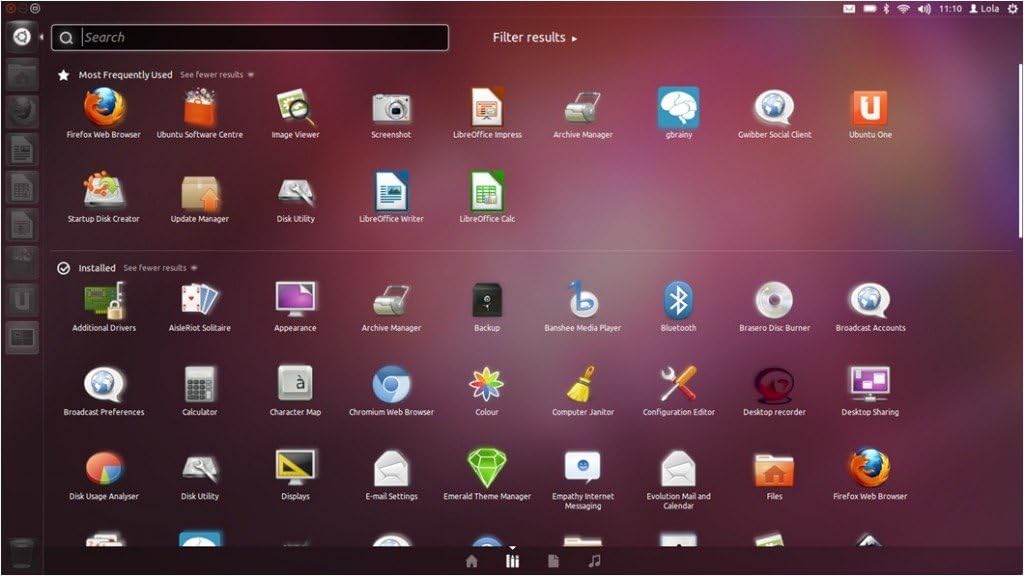Switch to the Files lens tab
The width and height of the screenshot is (1024, 576).
(x=553, y=561)
